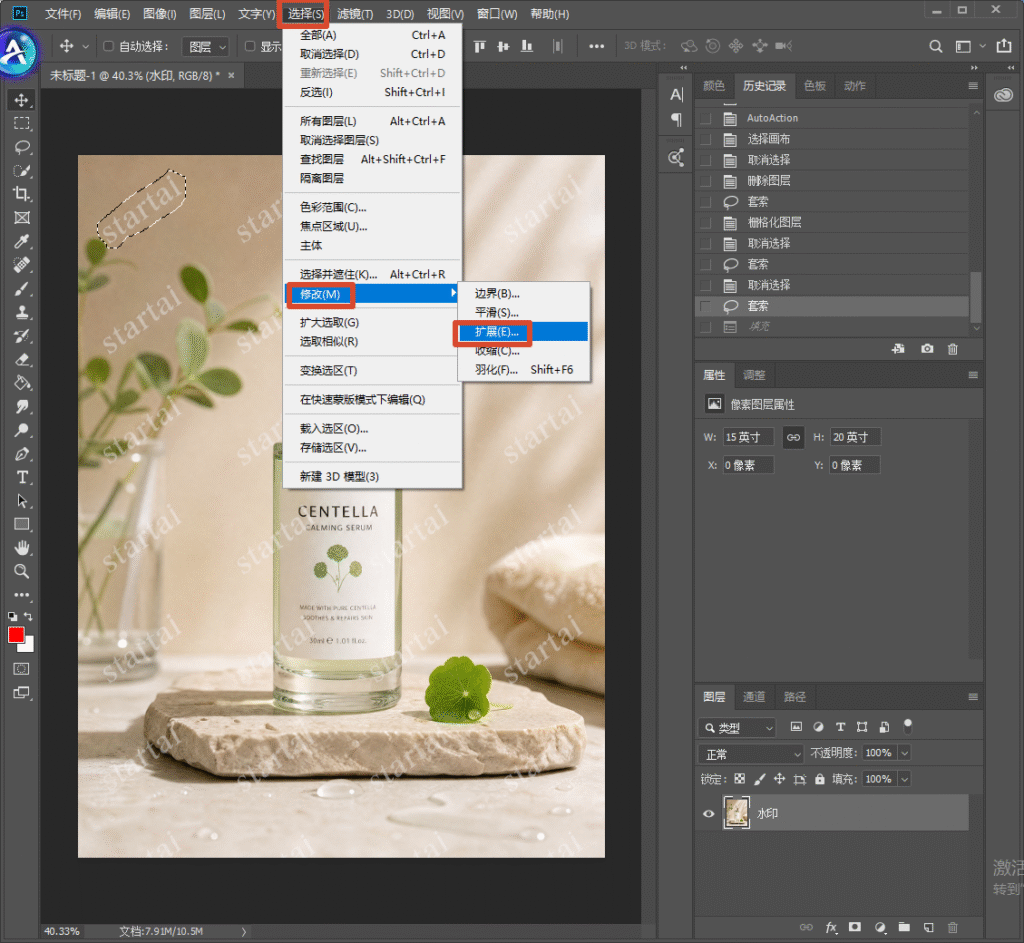Toggle Show Transform Controls checkbox
The image size is (1024, 943).
click(x=249, y=46)
